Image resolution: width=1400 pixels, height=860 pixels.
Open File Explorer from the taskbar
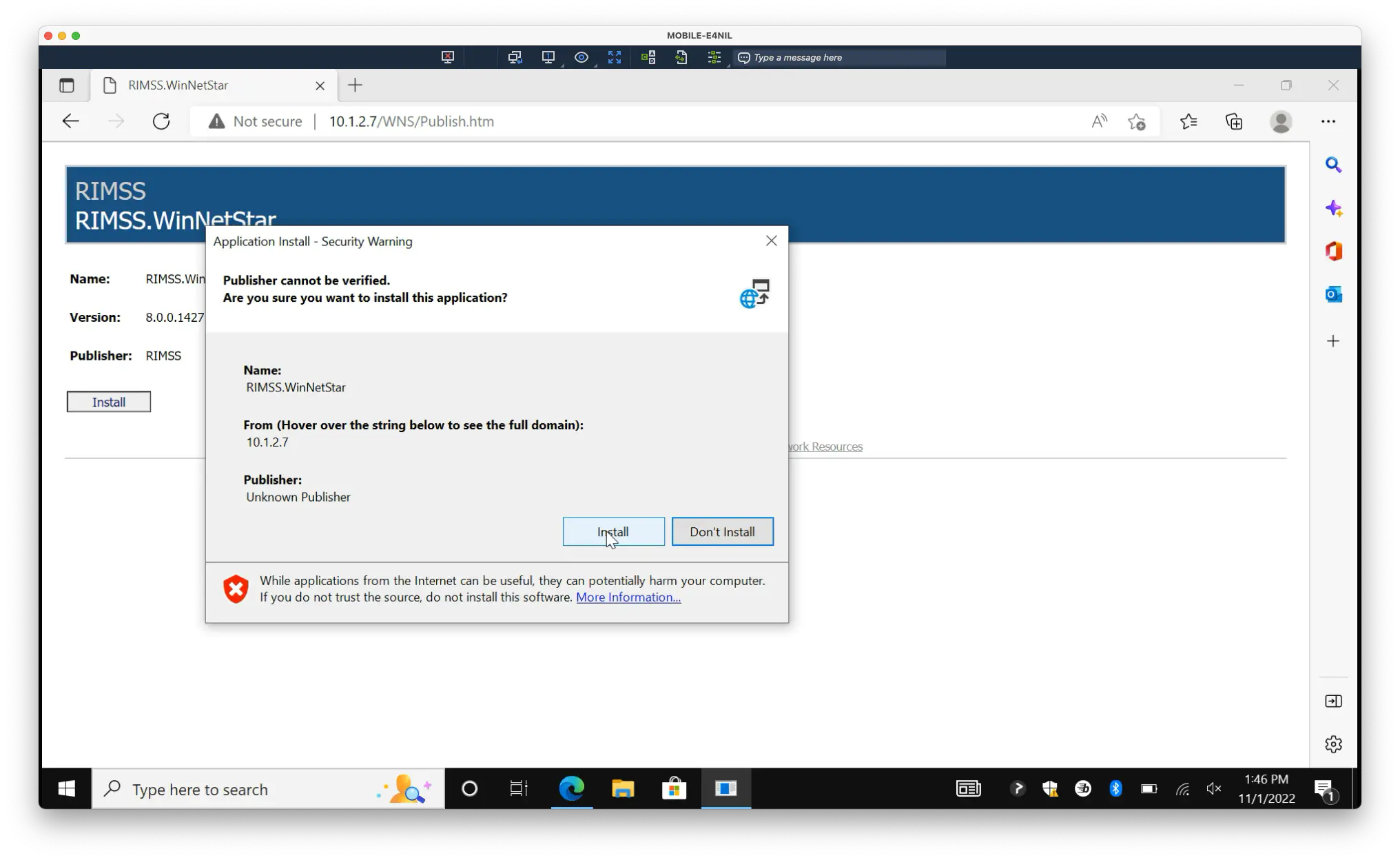pos(622,788)
